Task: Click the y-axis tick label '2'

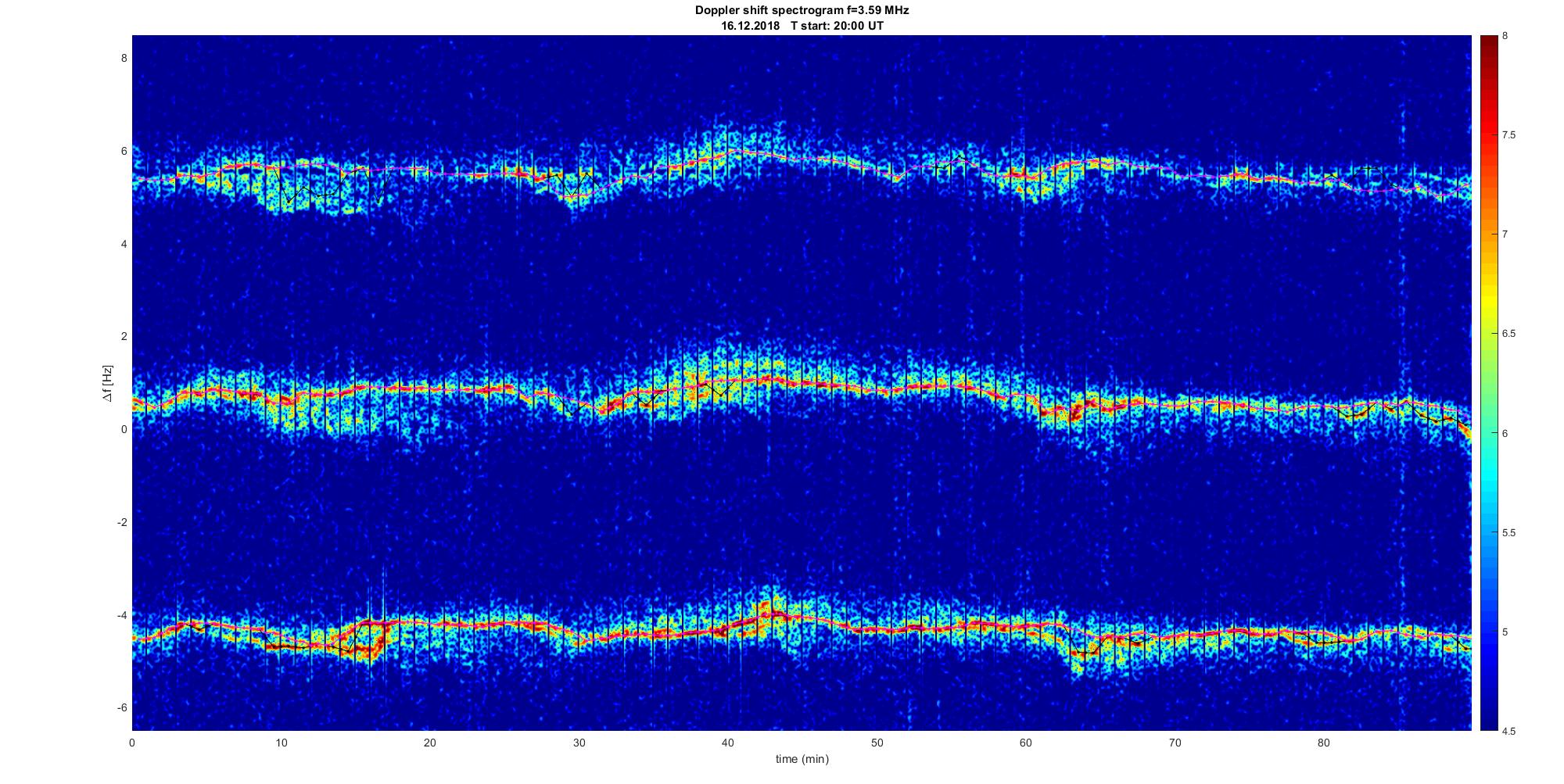Action: [124, 336]
